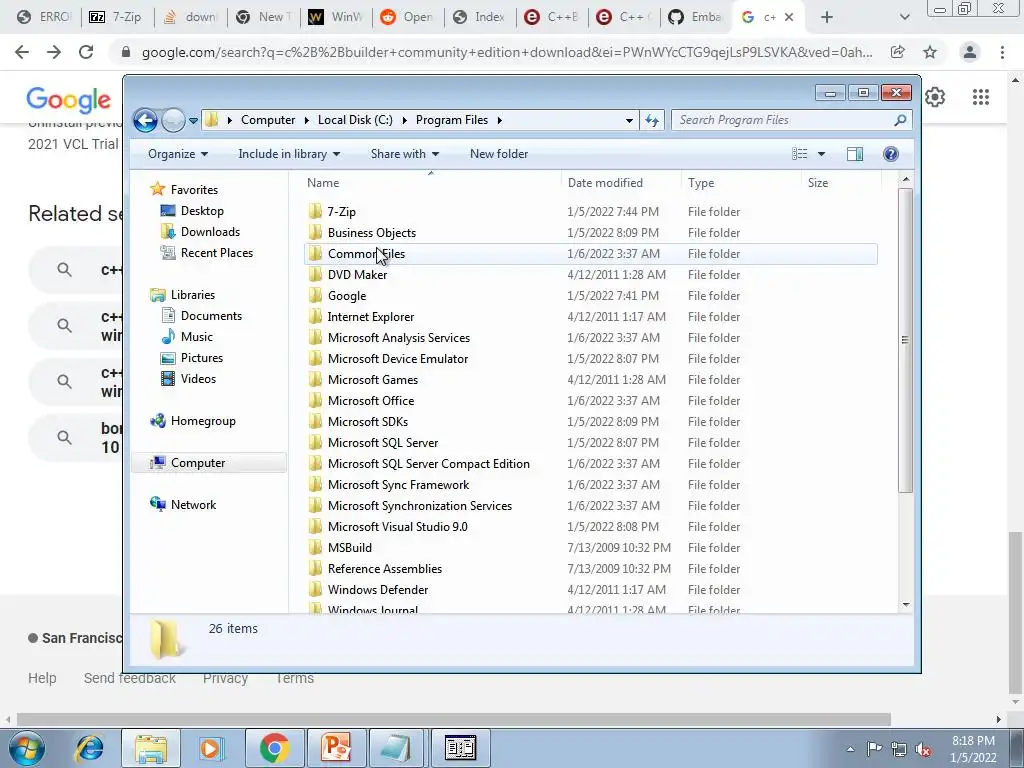This screenshot has width=1024, height=768.
Task: Select Libraries in navigation pane
Action: tap(193, 295)
